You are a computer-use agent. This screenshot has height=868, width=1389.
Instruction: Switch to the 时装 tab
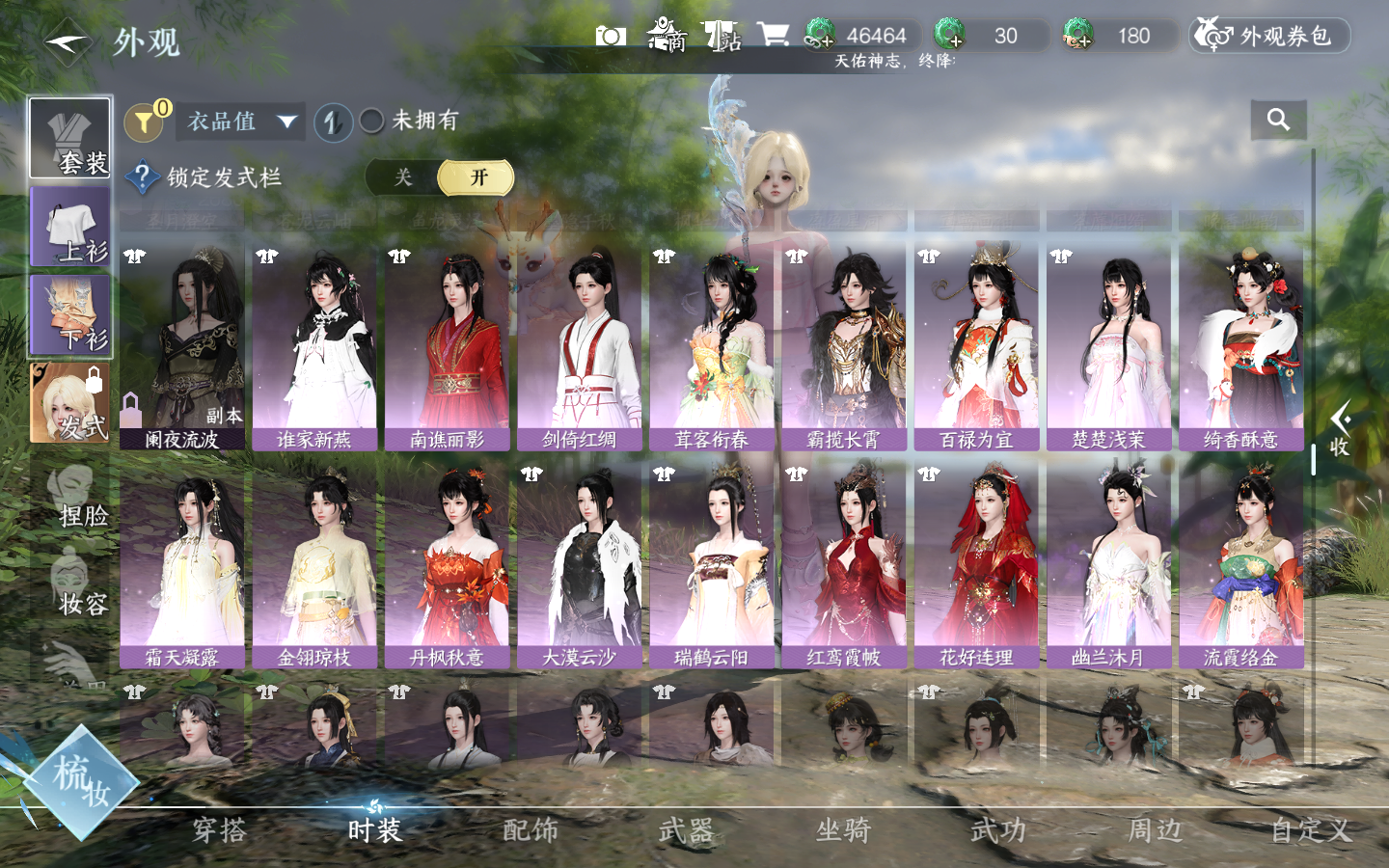pyautogui.click(x=374, y=831)
